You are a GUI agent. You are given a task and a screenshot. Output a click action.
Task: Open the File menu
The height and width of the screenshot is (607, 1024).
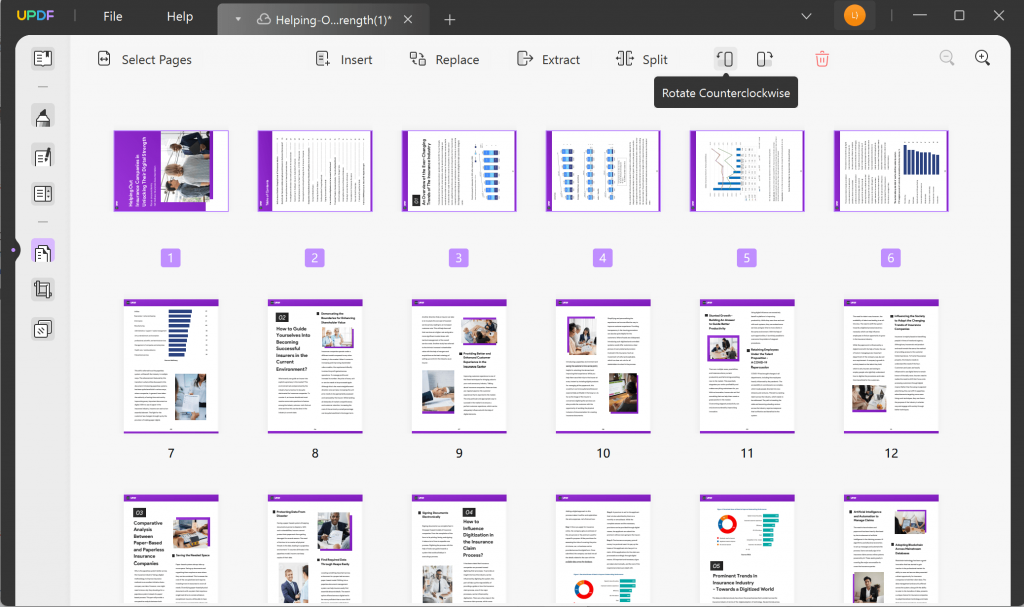[x=112, y=16]
